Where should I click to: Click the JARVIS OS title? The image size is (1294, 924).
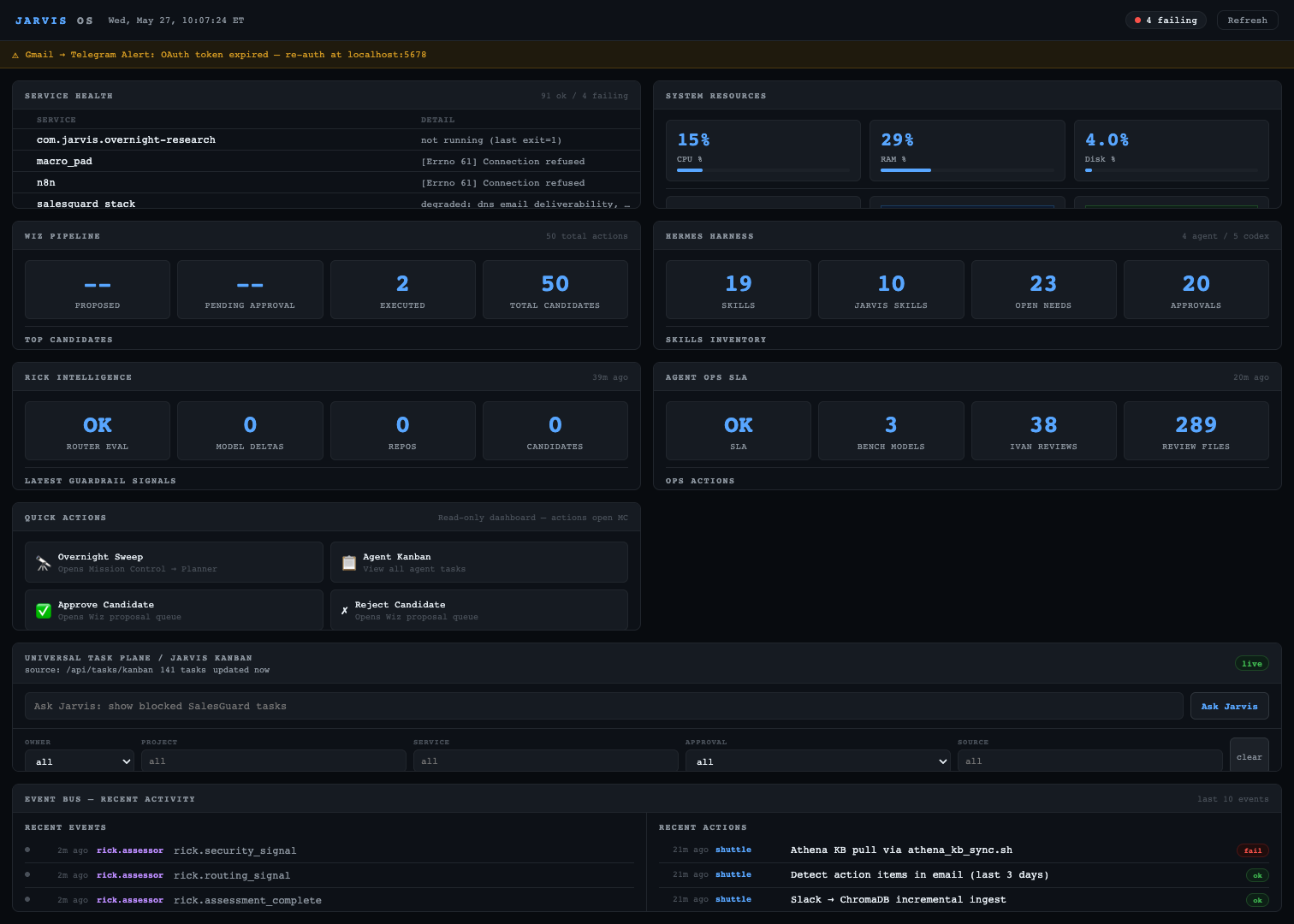pyautogui.click(x=54, y=21)
